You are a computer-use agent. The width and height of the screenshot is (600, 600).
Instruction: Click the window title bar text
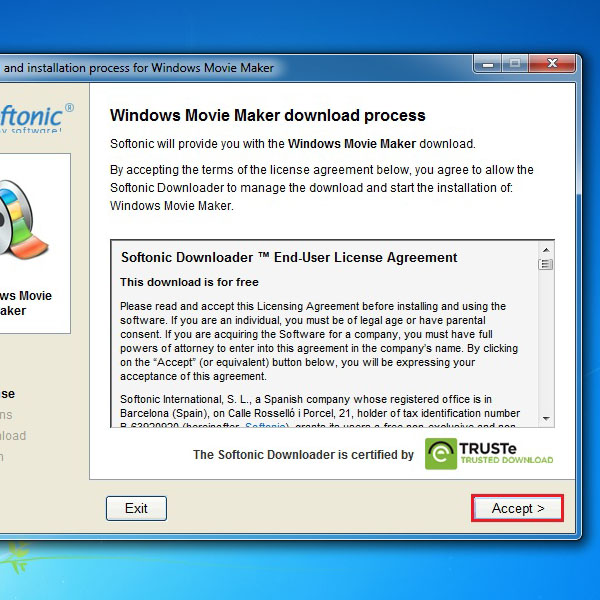(x=138, y=68)
